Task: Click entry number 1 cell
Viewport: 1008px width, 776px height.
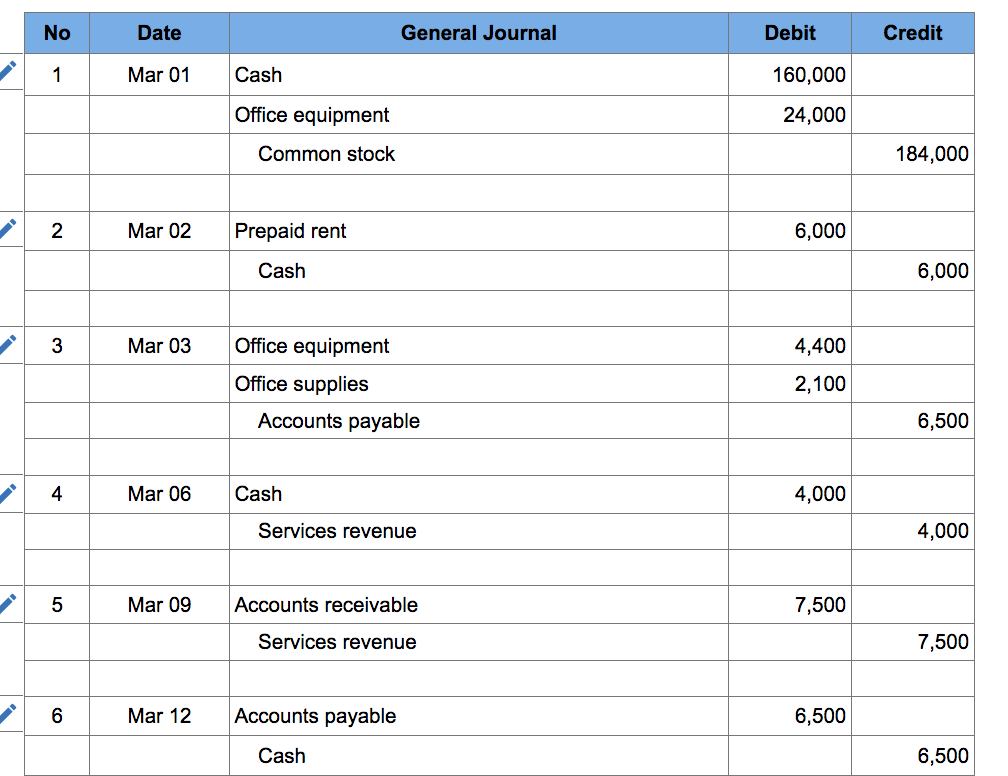Action: pyautogui.click(x=57, y=75)
